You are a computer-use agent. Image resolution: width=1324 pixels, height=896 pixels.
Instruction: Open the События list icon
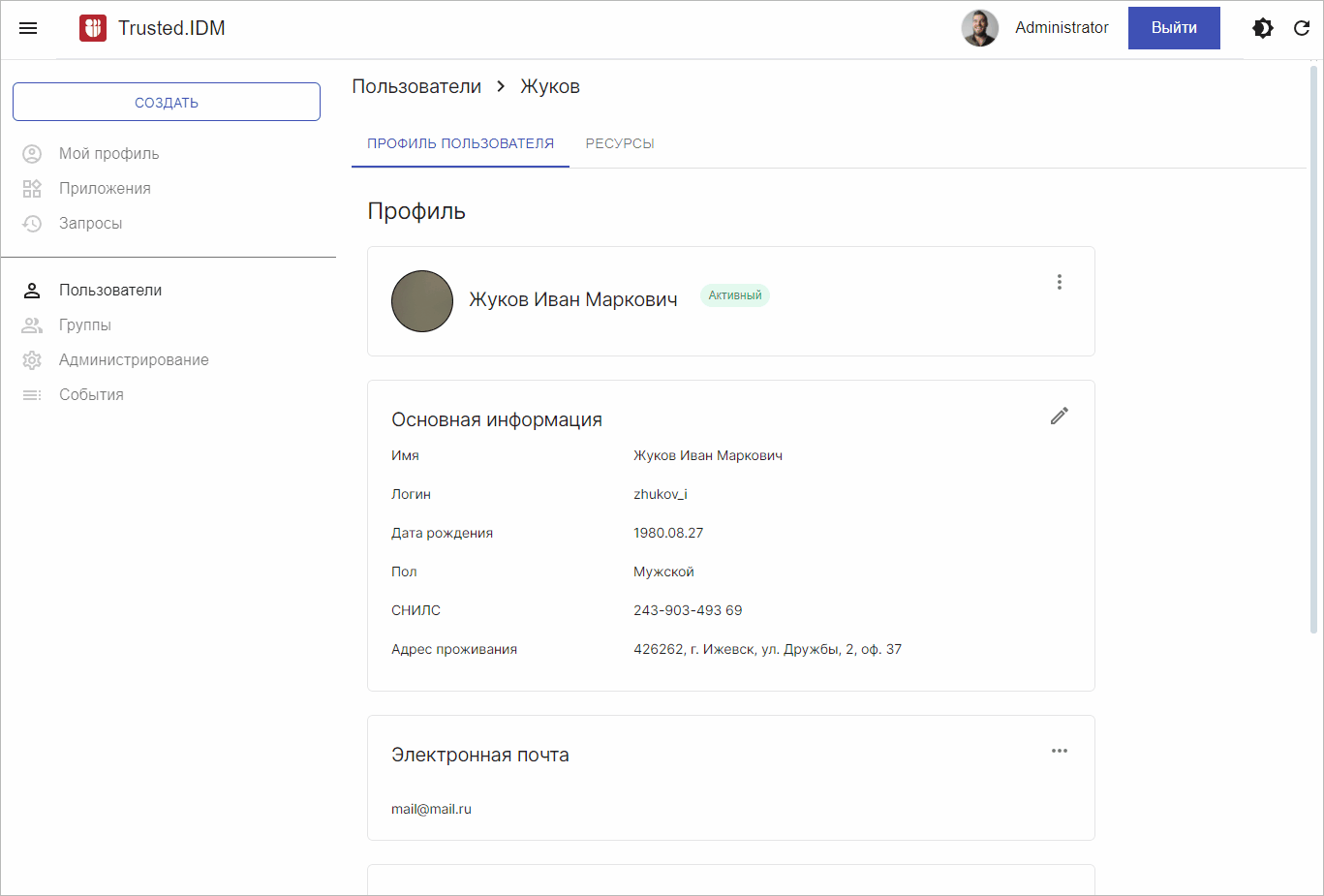coord(32,394)
